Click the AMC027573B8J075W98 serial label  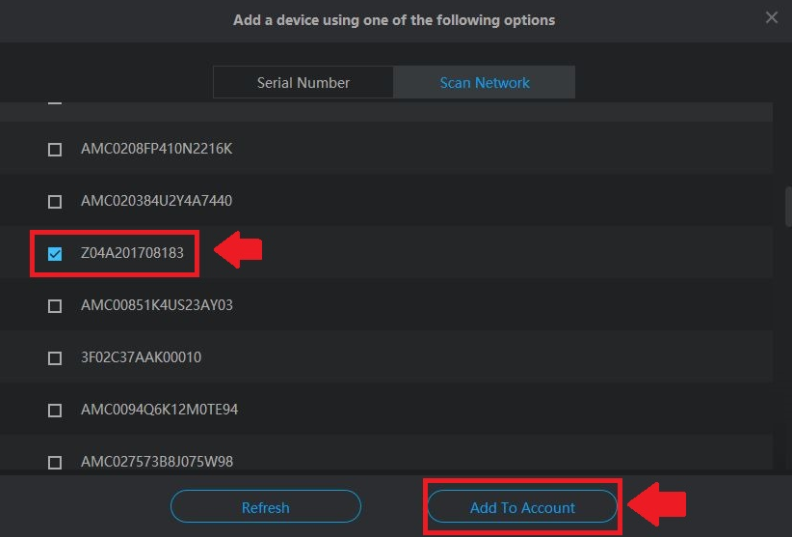pyautogui.click(x=157, y=461)
